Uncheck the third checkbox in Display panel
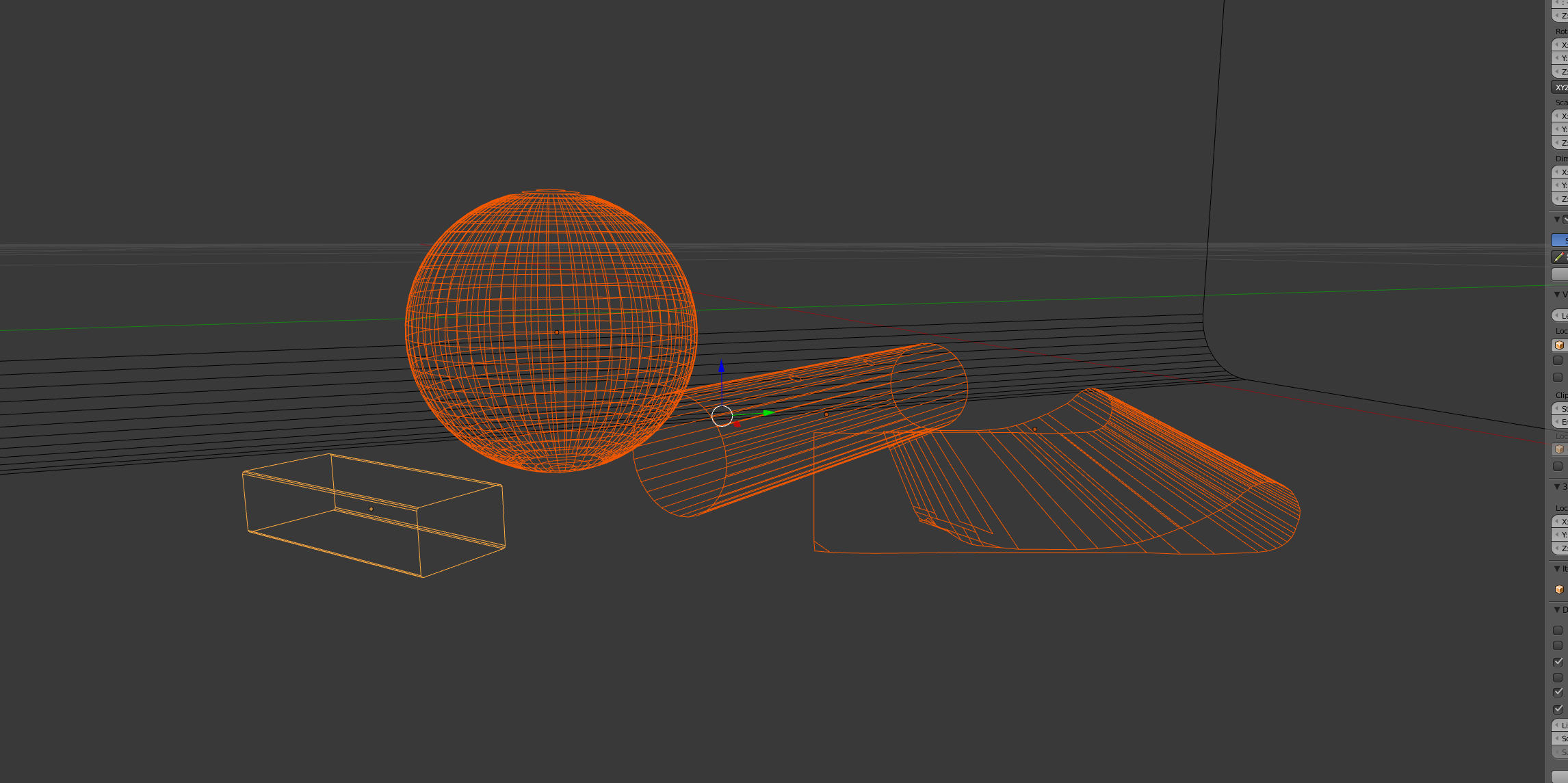This screenshot has height=783, width=1568. pyautogui.click(x=1558, y=662)
